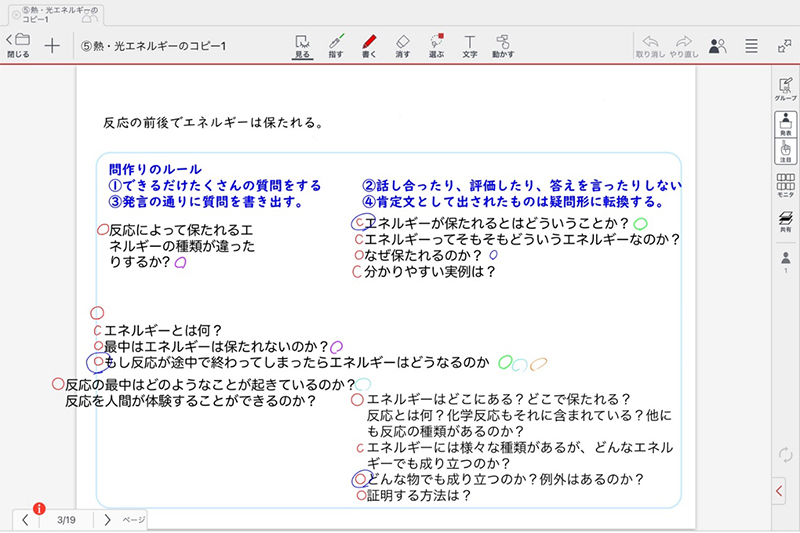
Task: Switch to the ⑤熱・光エネルギーのコピー1 tab
Action: [x=50, y=14]
